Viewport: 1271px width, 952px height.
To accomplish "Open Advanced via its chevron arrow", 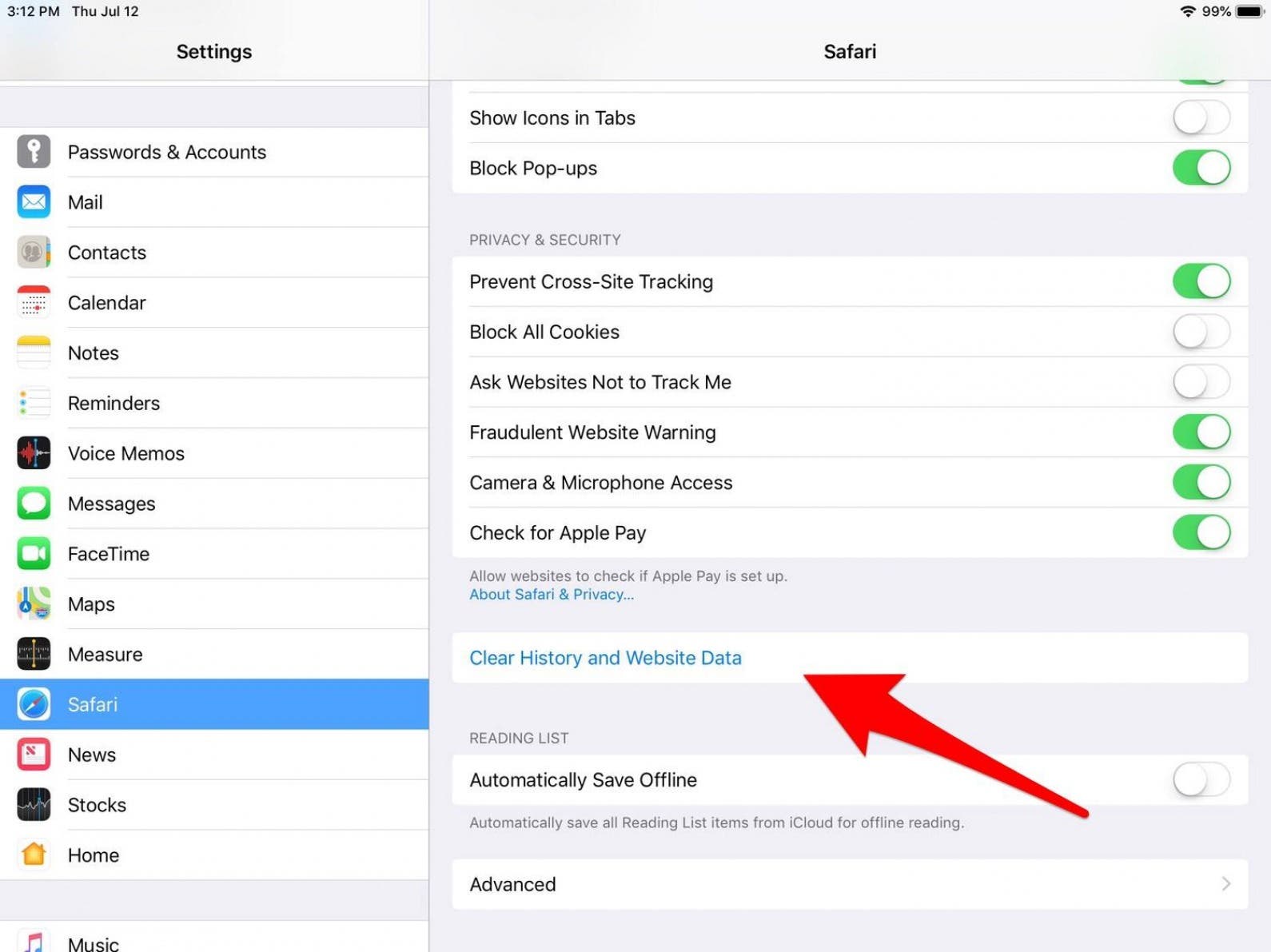I will 1226,884.
